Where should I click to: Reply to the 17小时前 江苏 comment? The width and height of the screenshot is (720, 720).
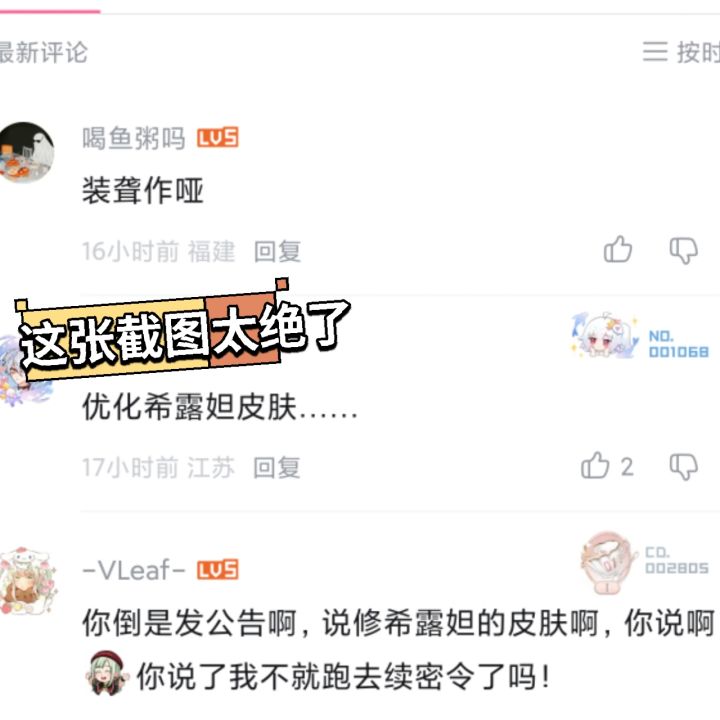(x=277, y=467)
